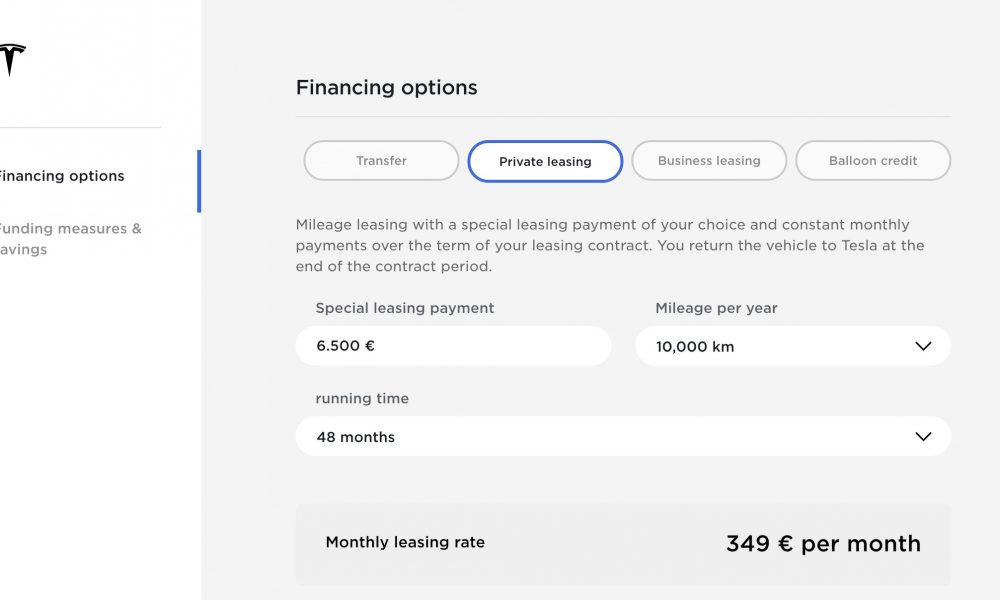Choose the Balloon credit option
Viewport: 1000px width, 600px height.
[x=873, y=161]
